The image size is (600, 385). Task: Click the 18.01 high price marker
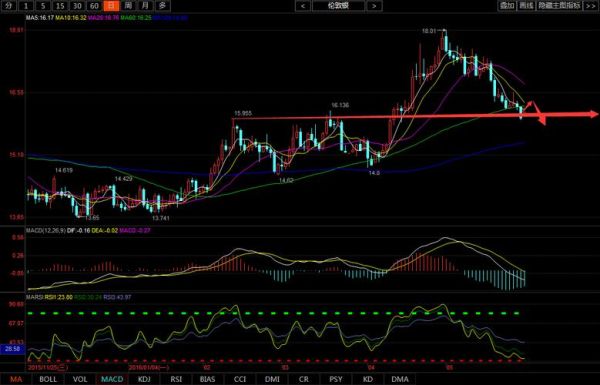[429, 31]
